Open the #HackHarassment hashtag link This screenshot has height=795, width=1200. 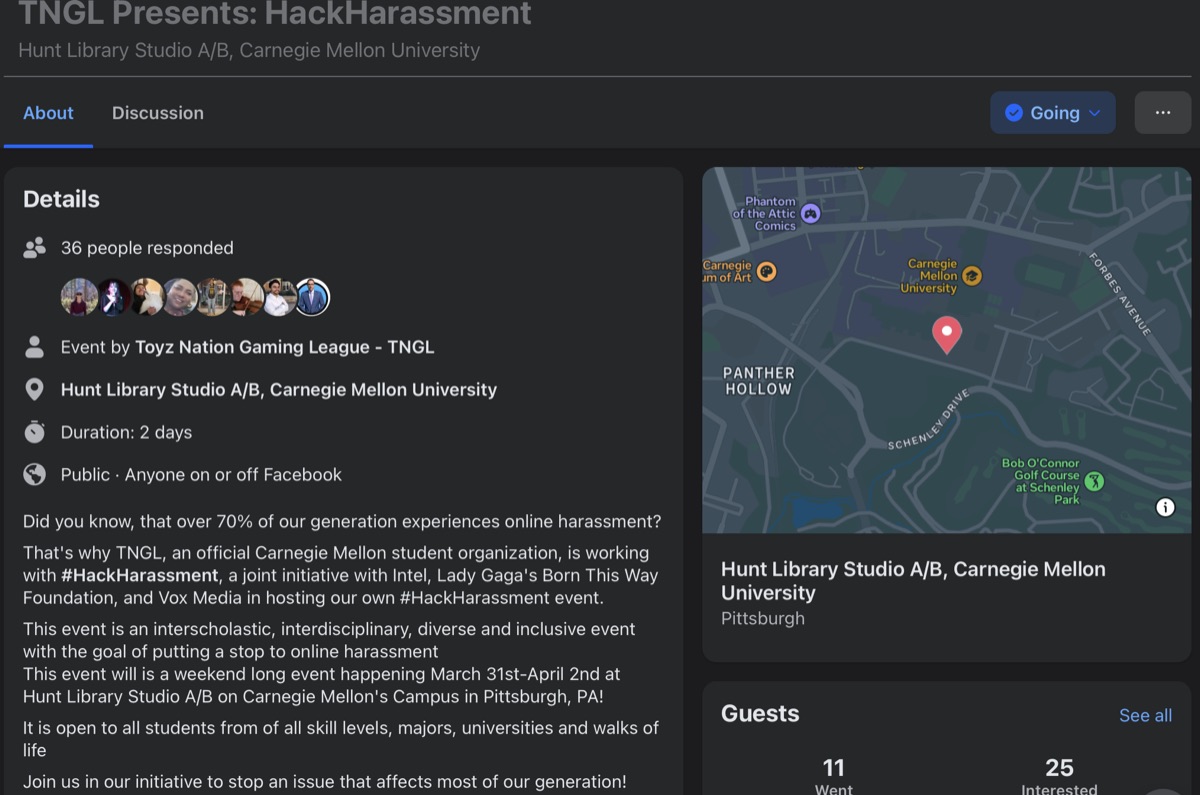(139, 575)
